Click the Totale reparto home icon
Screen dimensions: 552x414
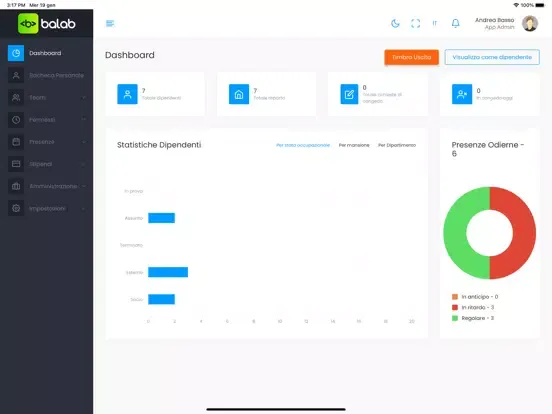pyautogui.click(x=239, y=94)
